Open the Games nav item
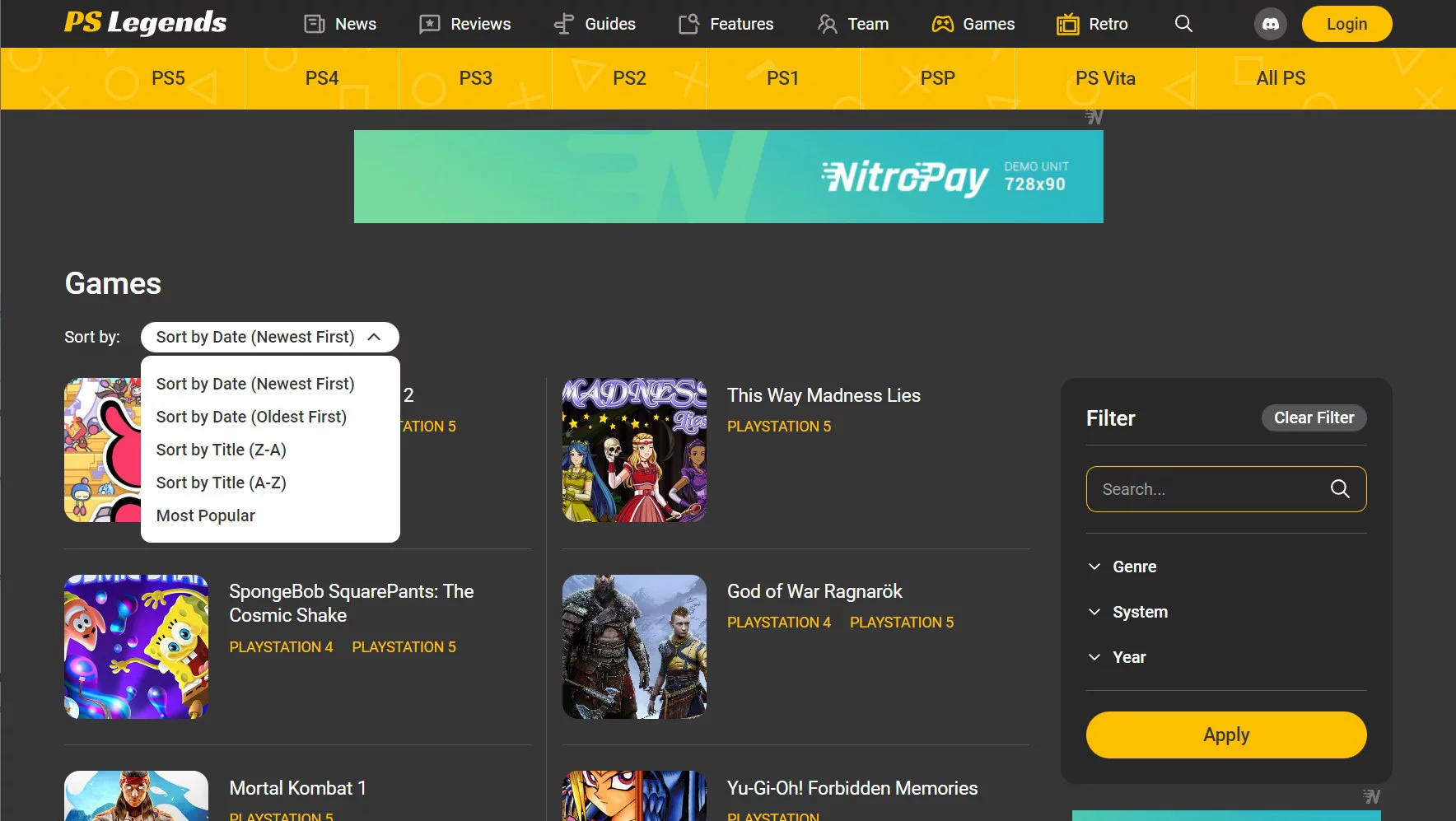 [x=989, y=24]
